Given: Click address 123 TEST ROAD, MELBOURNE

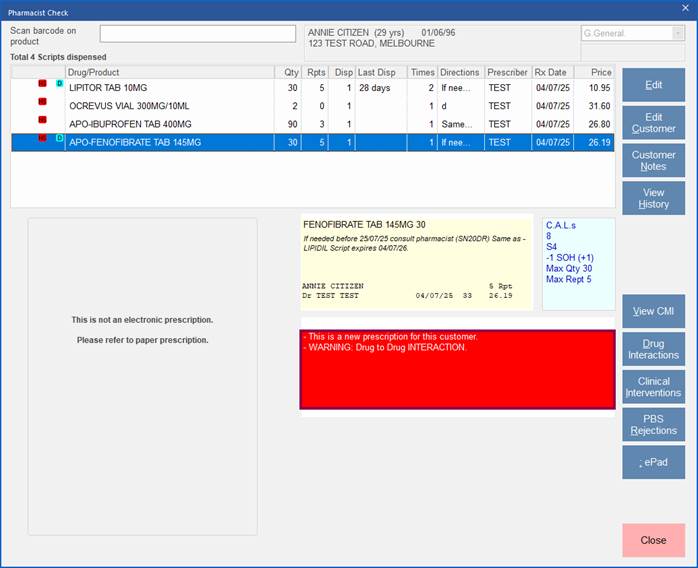Looking at the screenshot, I should [x=371, y=43].
